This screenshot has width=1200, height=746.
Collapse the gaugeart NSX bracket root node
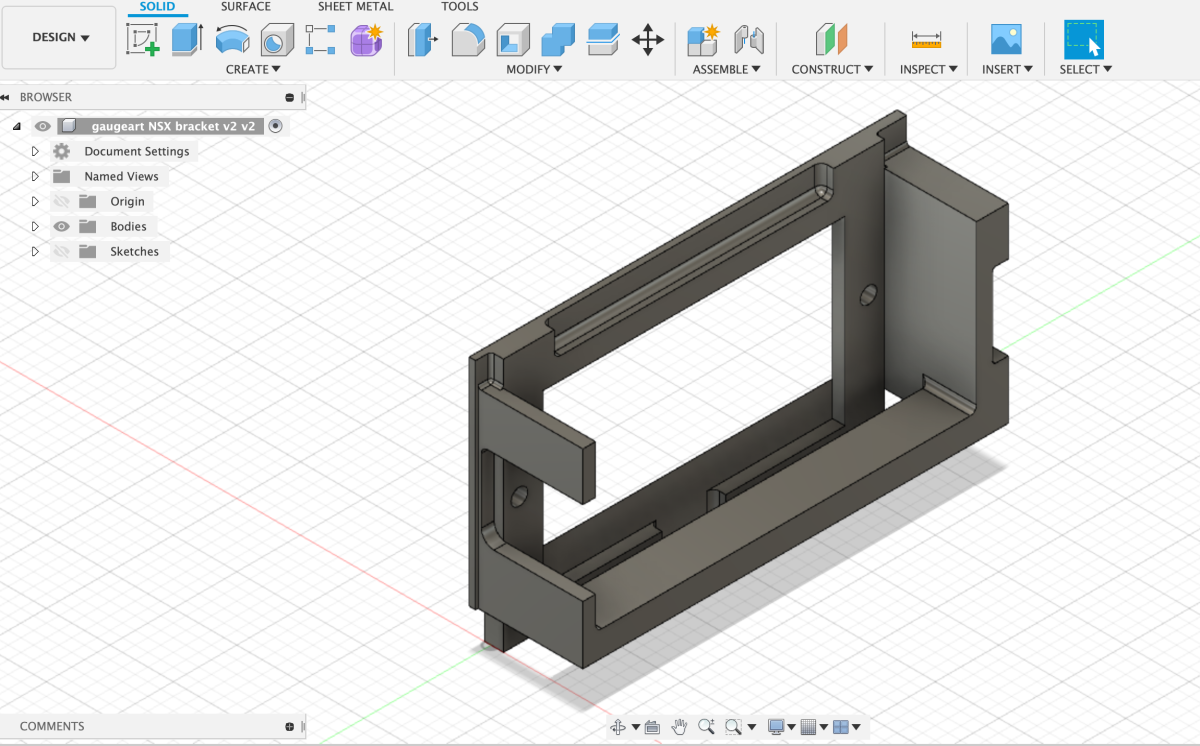[16, 126]
